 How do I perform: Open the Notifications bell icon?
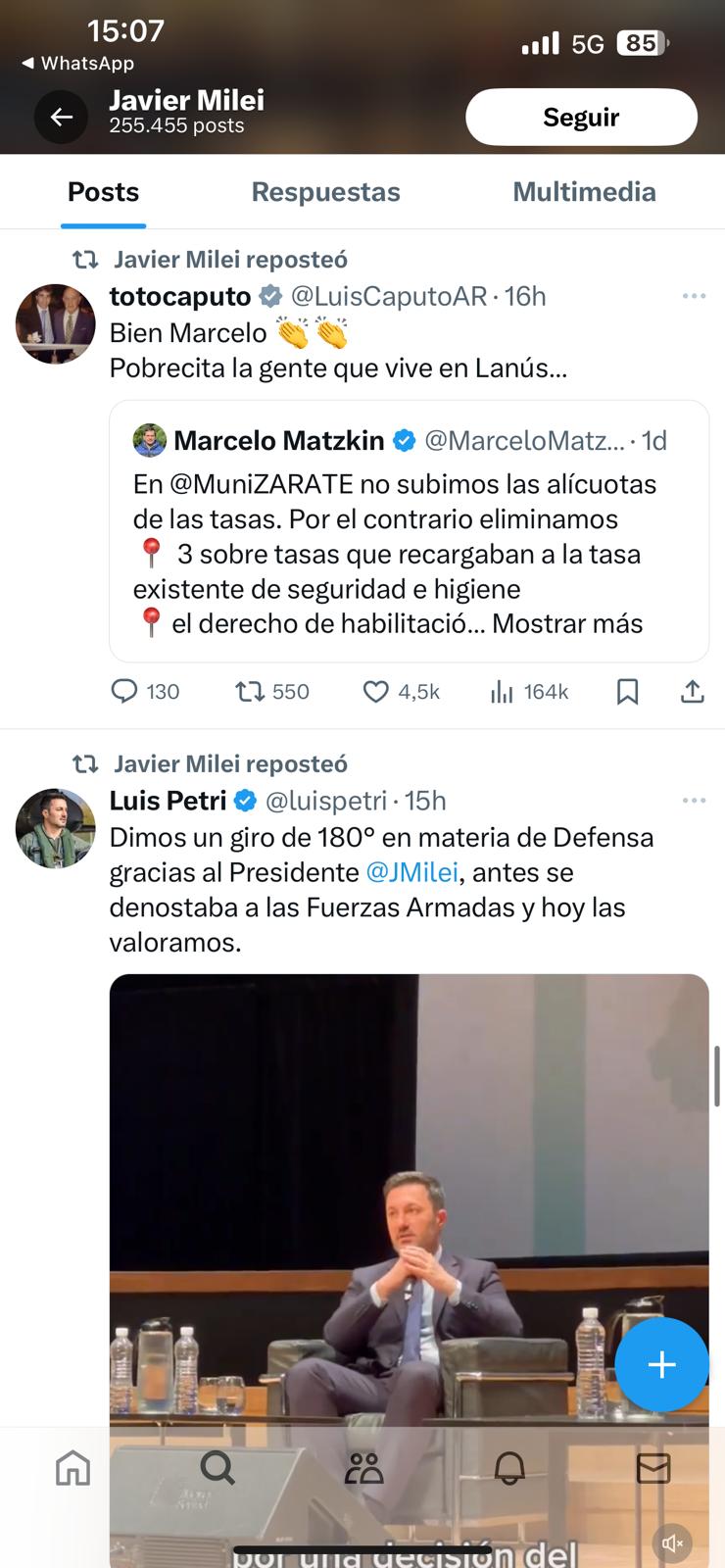[x=509, y=1468]
